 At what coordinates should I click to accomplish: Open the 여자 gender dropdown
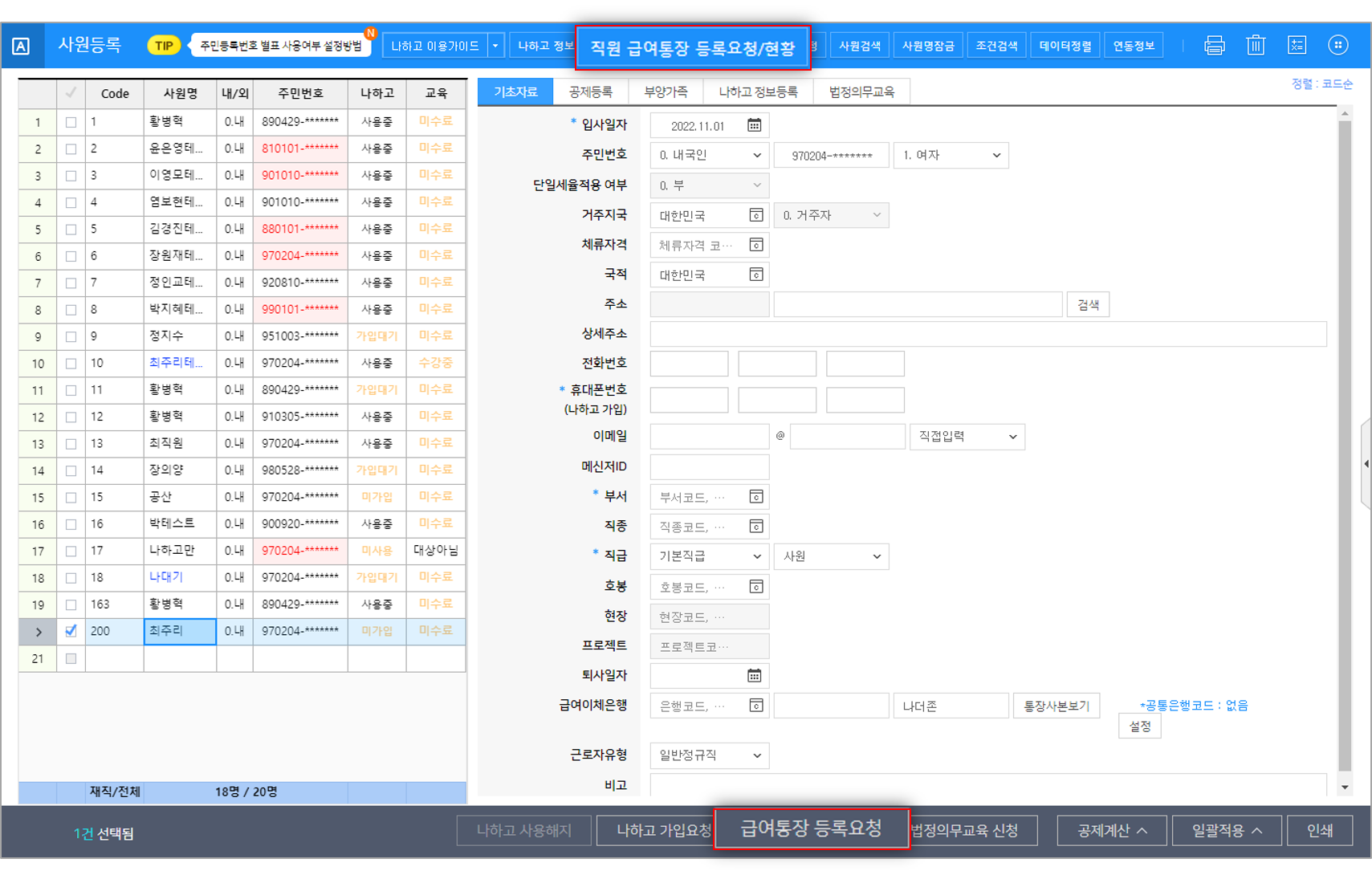point(951,155)
